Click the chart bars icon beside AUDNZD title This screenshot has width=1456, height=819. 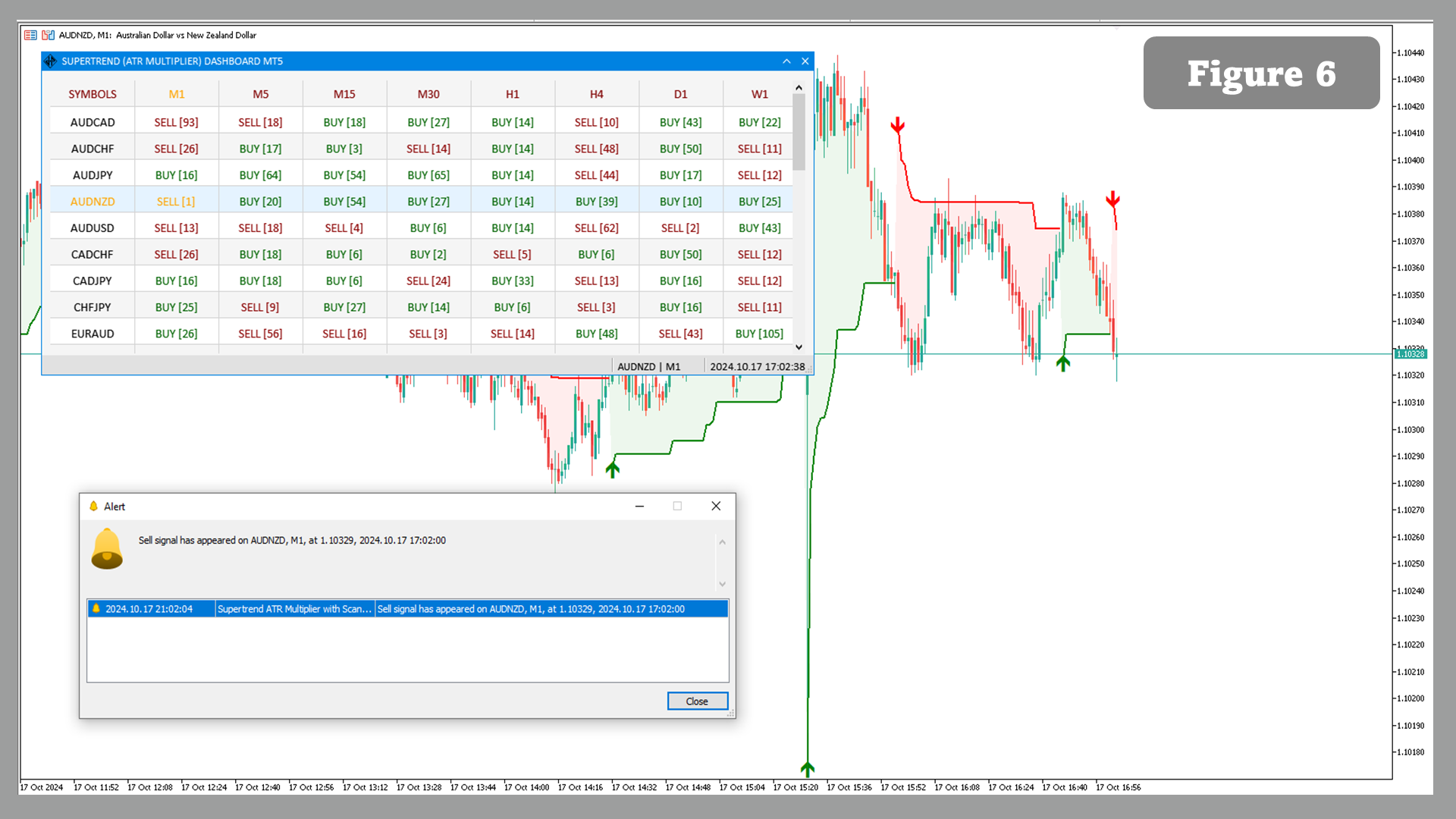48,35
